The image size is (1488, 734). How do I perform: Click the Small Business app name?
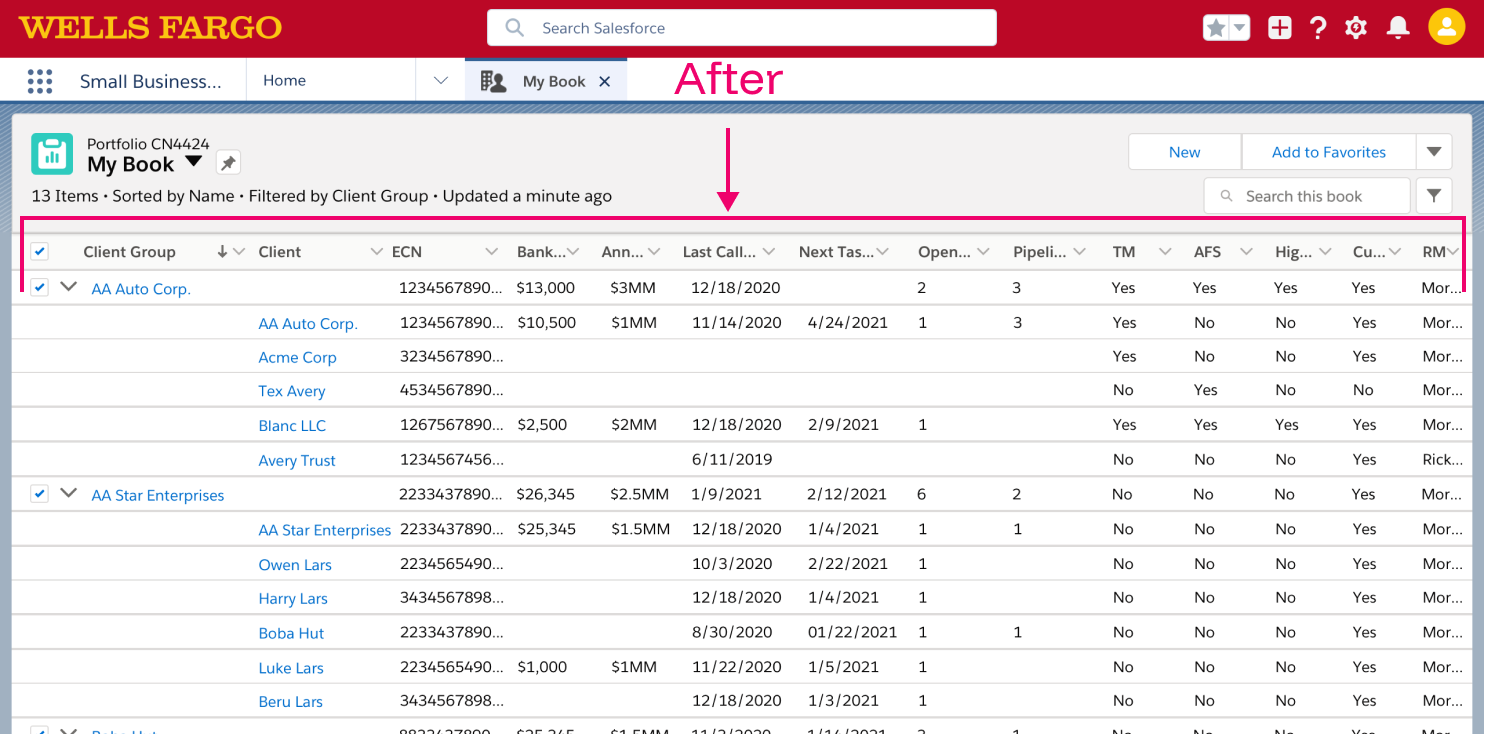[x=151, y=82]
